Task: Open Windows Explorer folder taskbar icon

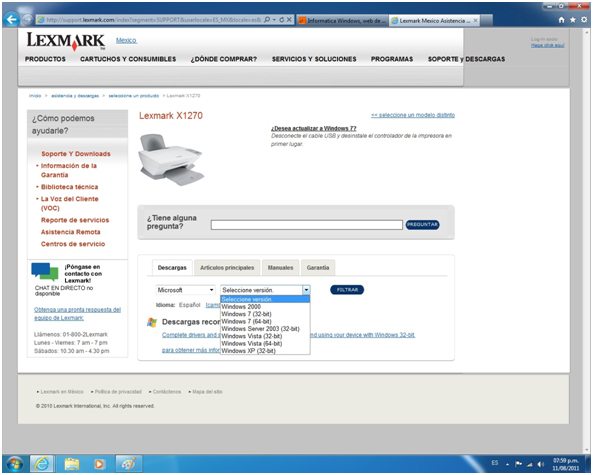Action: 71,464
